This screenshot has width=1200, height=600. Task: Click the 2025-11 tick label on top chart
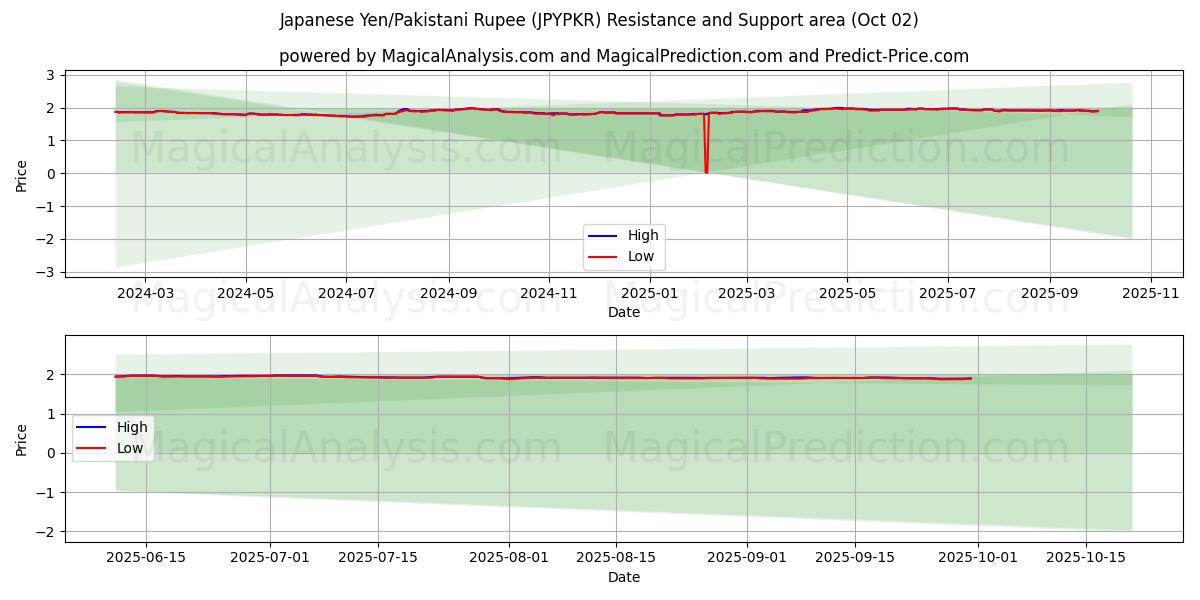tap(1151, 293)
